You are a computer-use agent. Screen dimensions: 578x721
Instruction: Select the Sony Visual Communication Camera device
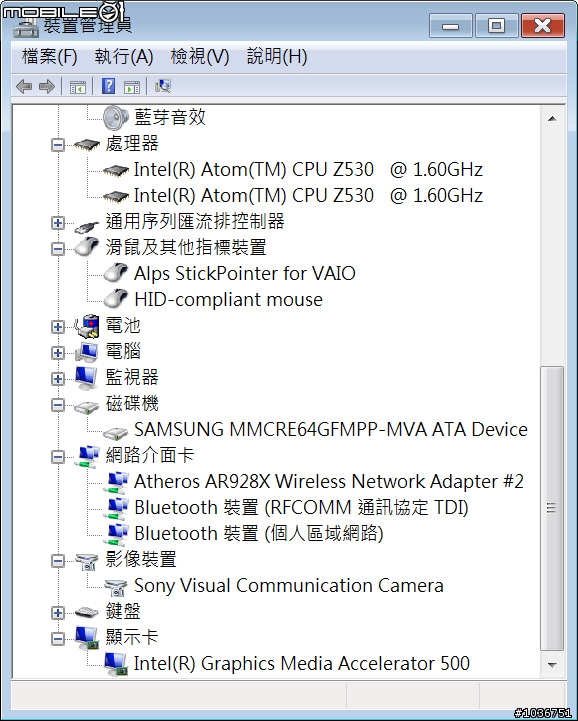tap(288, 586)
